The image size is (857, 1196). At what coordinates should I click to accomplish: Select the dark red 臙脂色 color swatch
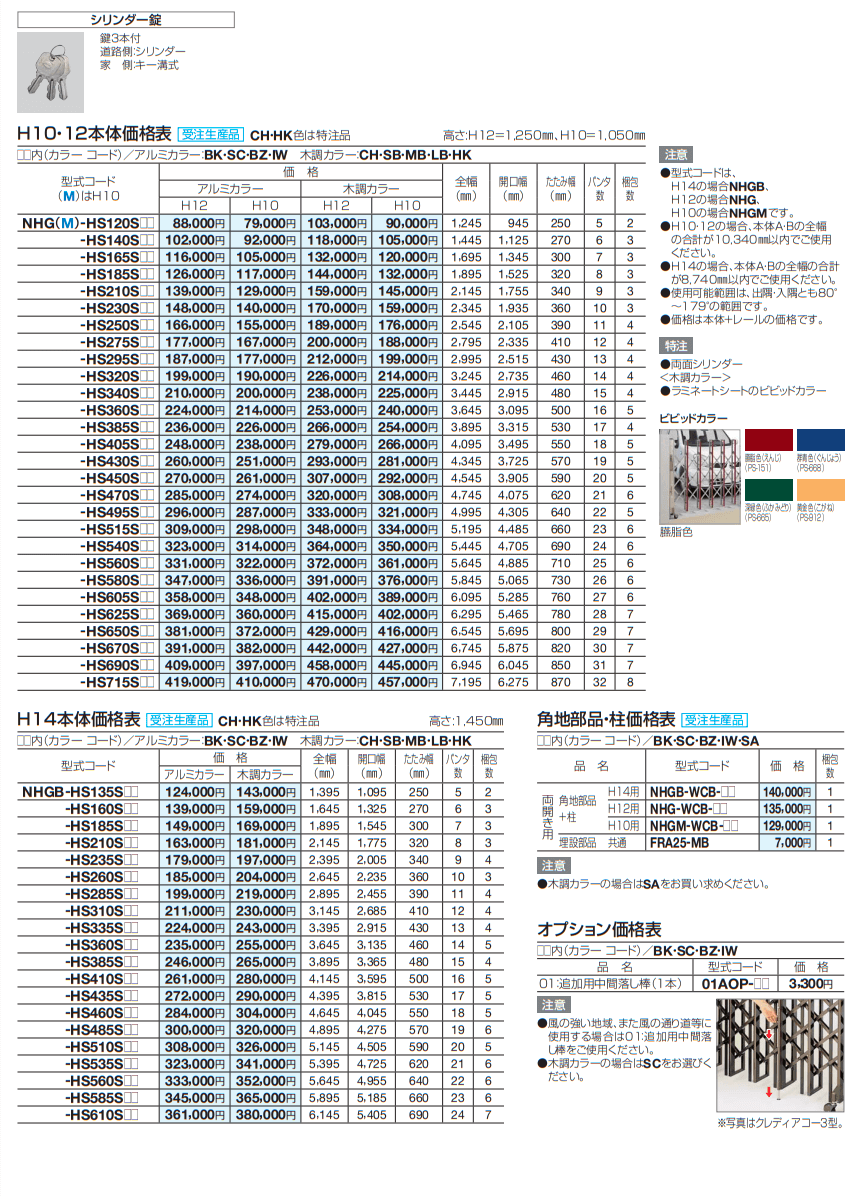coord(769,440)
